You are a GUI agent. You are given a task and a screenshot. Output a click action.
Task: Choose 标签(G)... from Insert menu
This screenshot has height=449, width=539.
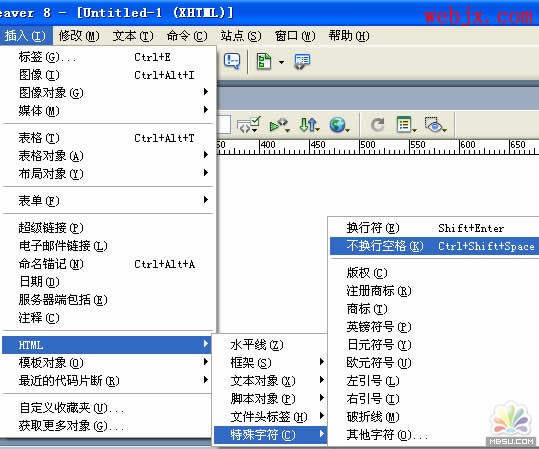point(108,57)
